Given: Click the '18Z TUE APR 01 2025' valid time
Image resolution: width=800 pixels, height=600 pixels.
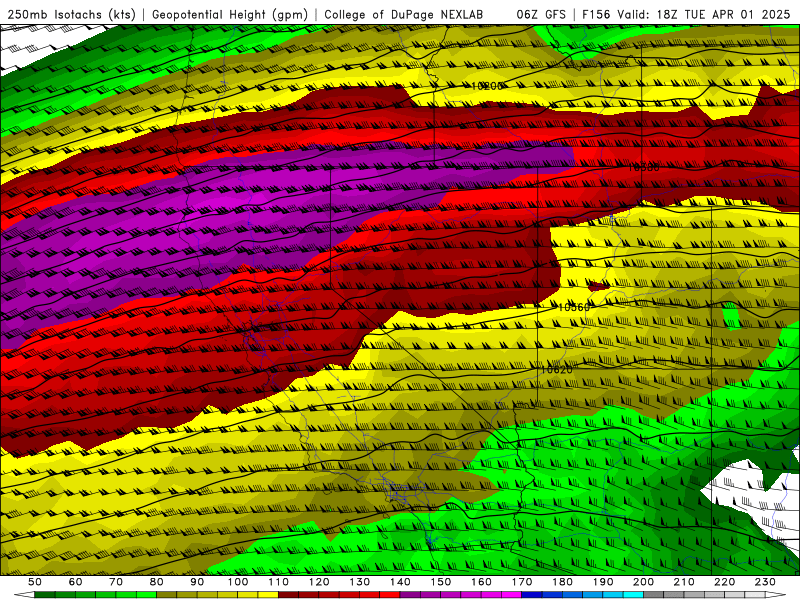Looking at the screenshot, I should 723,15.
